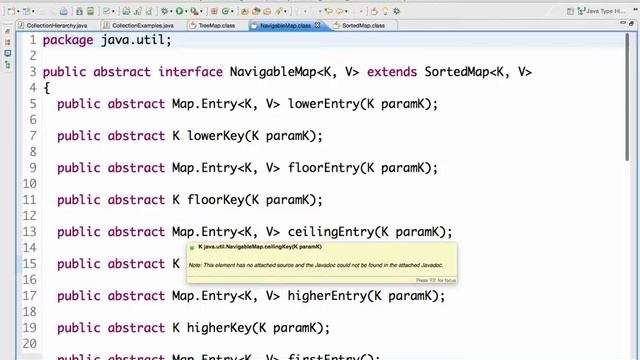
Task: Click 'package java.util;' on line 1
Action: click(x=107, y=40)
